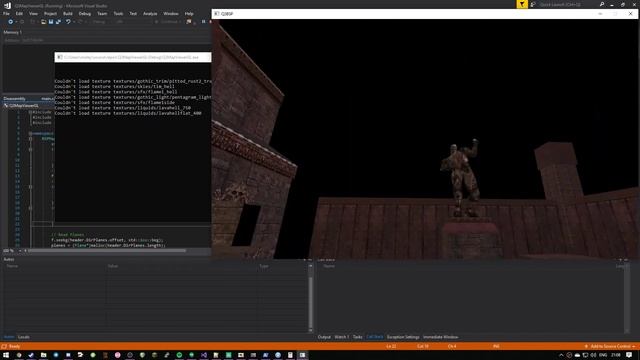This screenshot has height=360, width=640.
Task: Click the Autos Value column header
Action: click(113, 266)
